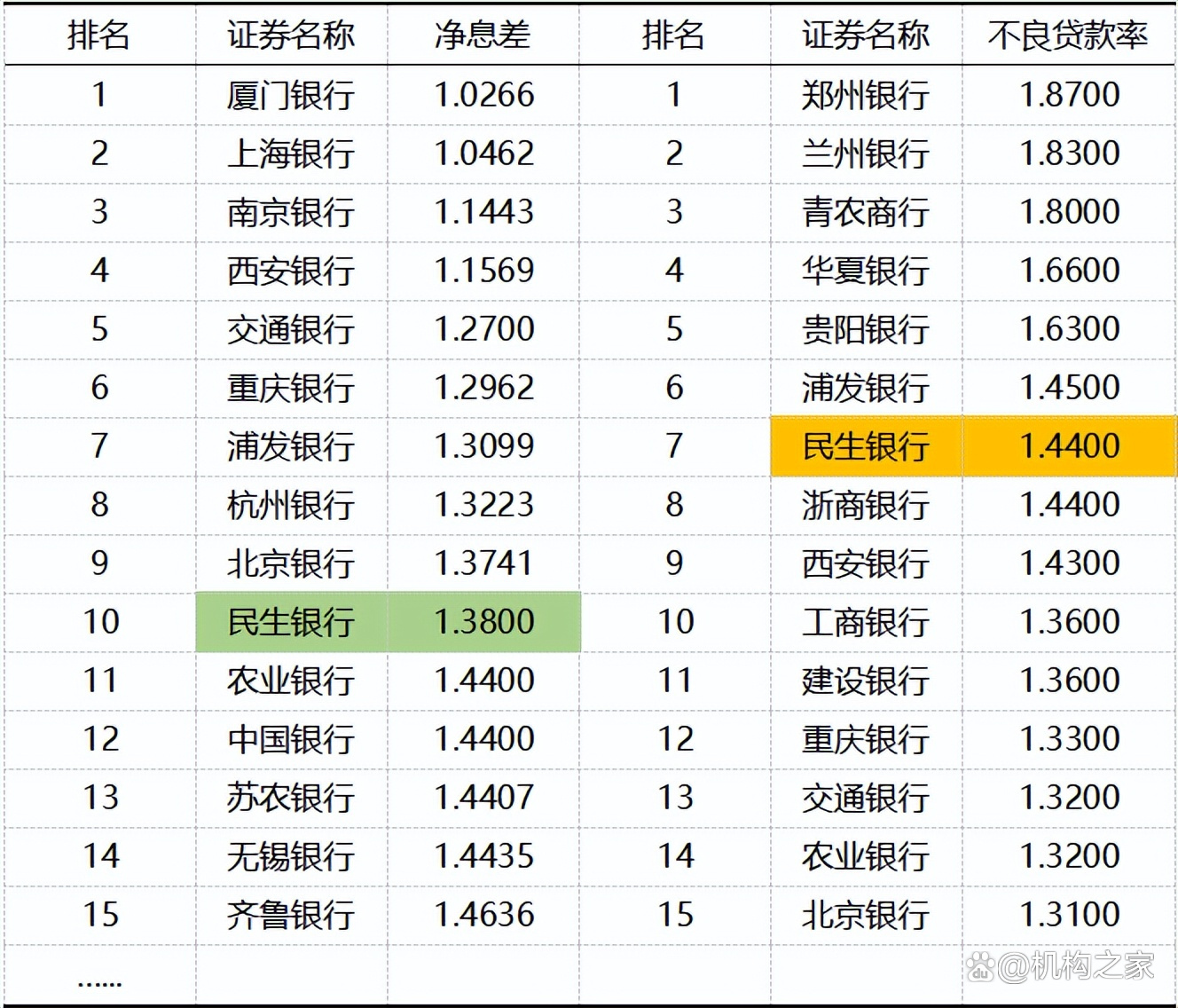Image resolution: width=1178 pixels, height=1008 pixels.
Task: Click the orange-highlighted 民生银行 cell
Action: pos(865,446)
